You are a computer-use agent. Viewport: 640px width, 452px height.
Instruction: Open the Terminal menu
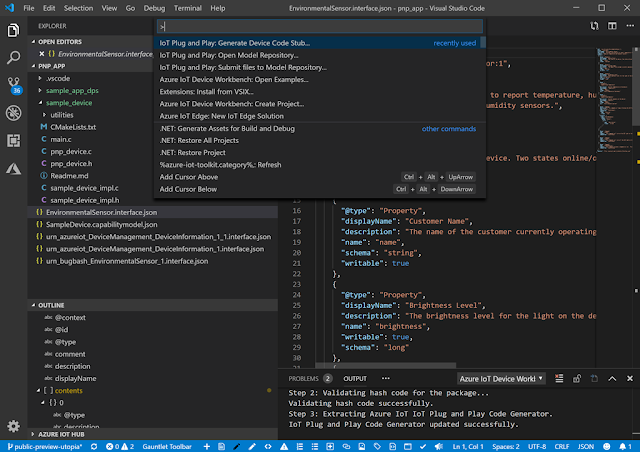point(185,7)
